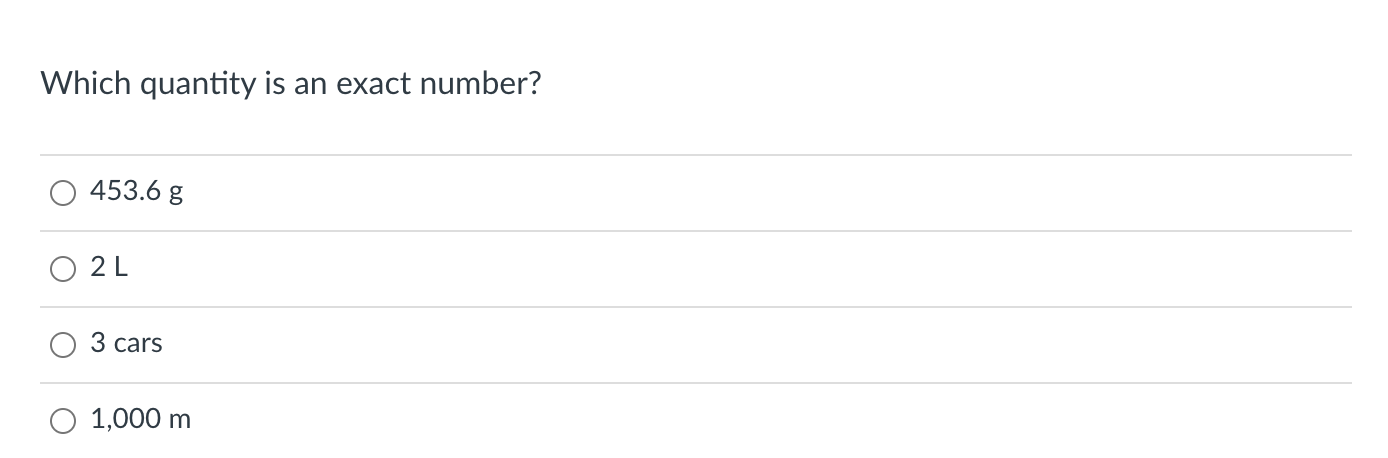Screen dimensions: 1388x458
Task: Click the 'L' unit in the second answer
Action: pos(122,267)
